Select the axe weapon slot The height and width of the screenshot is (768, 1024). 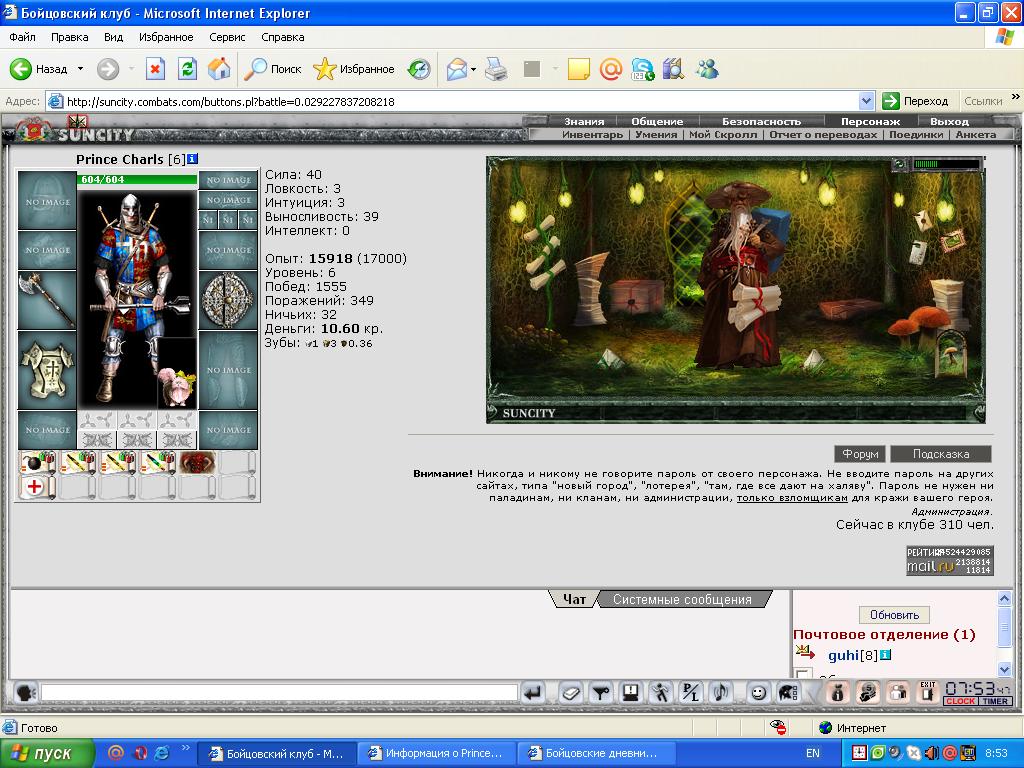tap(47, 300)
